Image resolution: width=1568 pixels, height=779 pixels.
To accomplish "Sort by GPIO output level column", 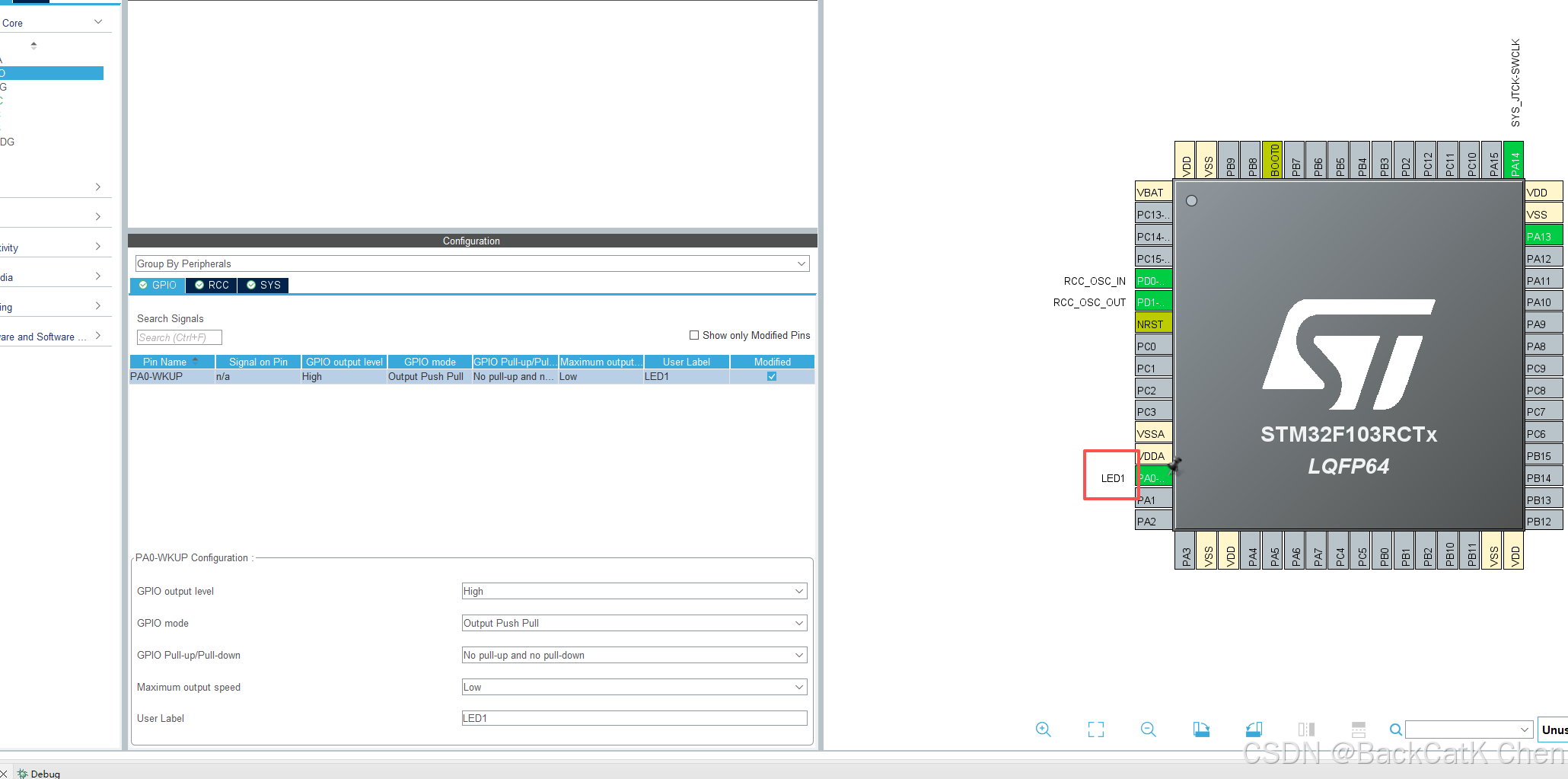I will (x=344, y=362).
